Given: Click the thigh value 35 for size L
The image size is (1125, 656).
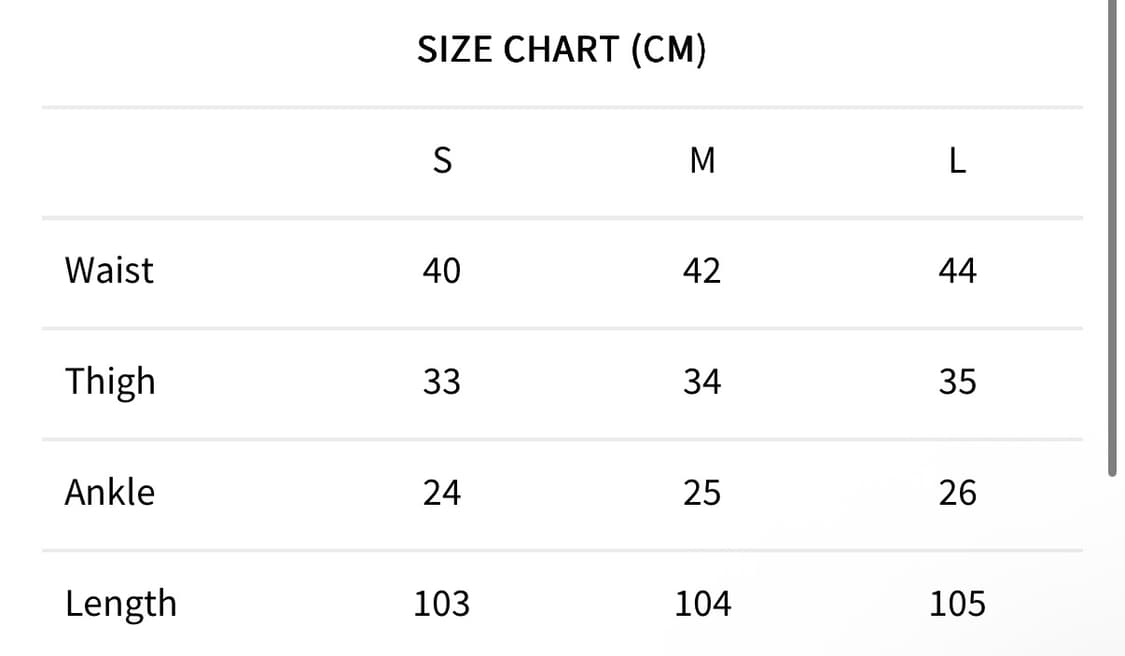Looking at the screenshot, I should click(x=957, y=382).
